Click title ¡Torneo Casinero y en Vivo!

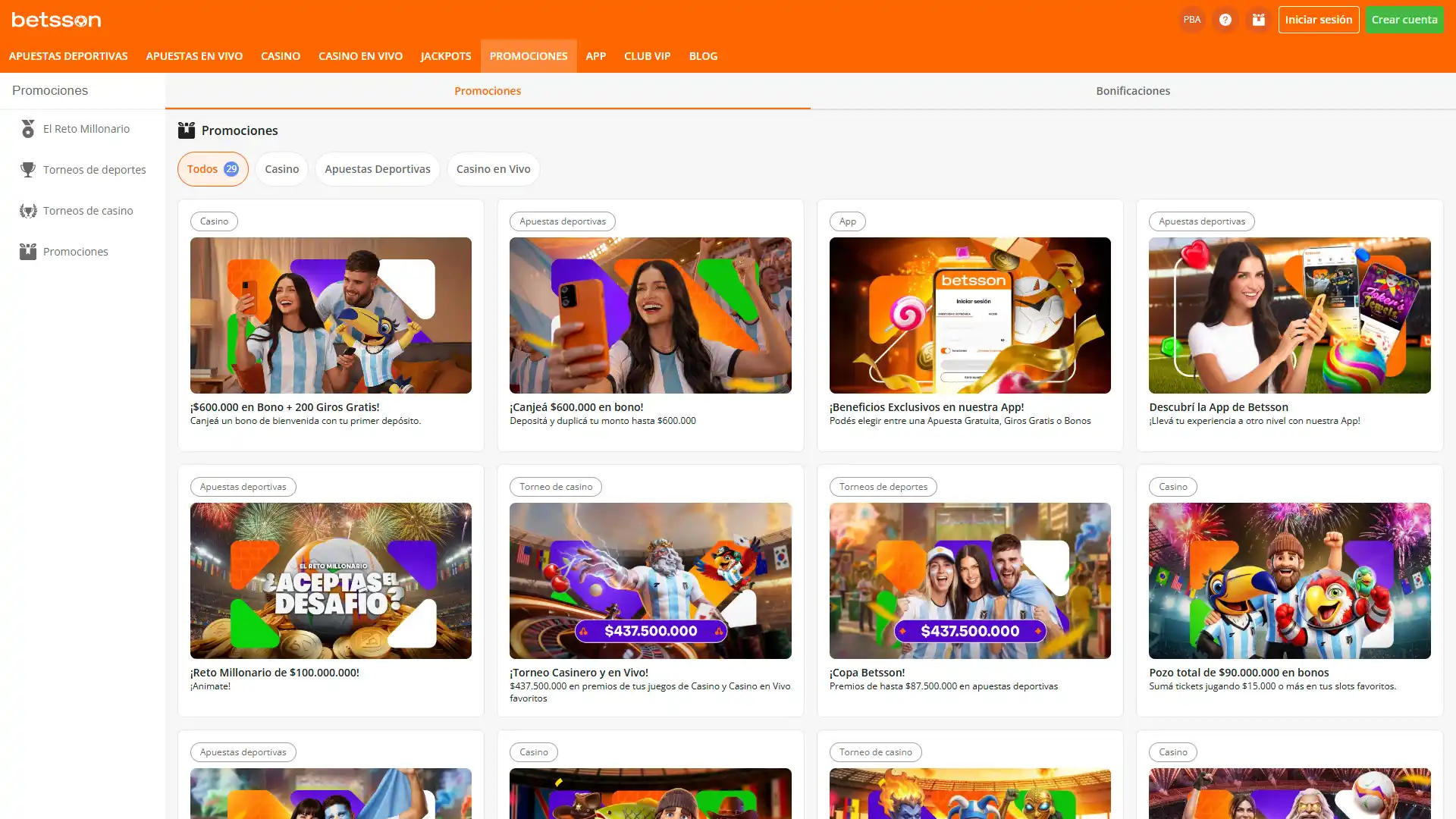coord(579,673)
